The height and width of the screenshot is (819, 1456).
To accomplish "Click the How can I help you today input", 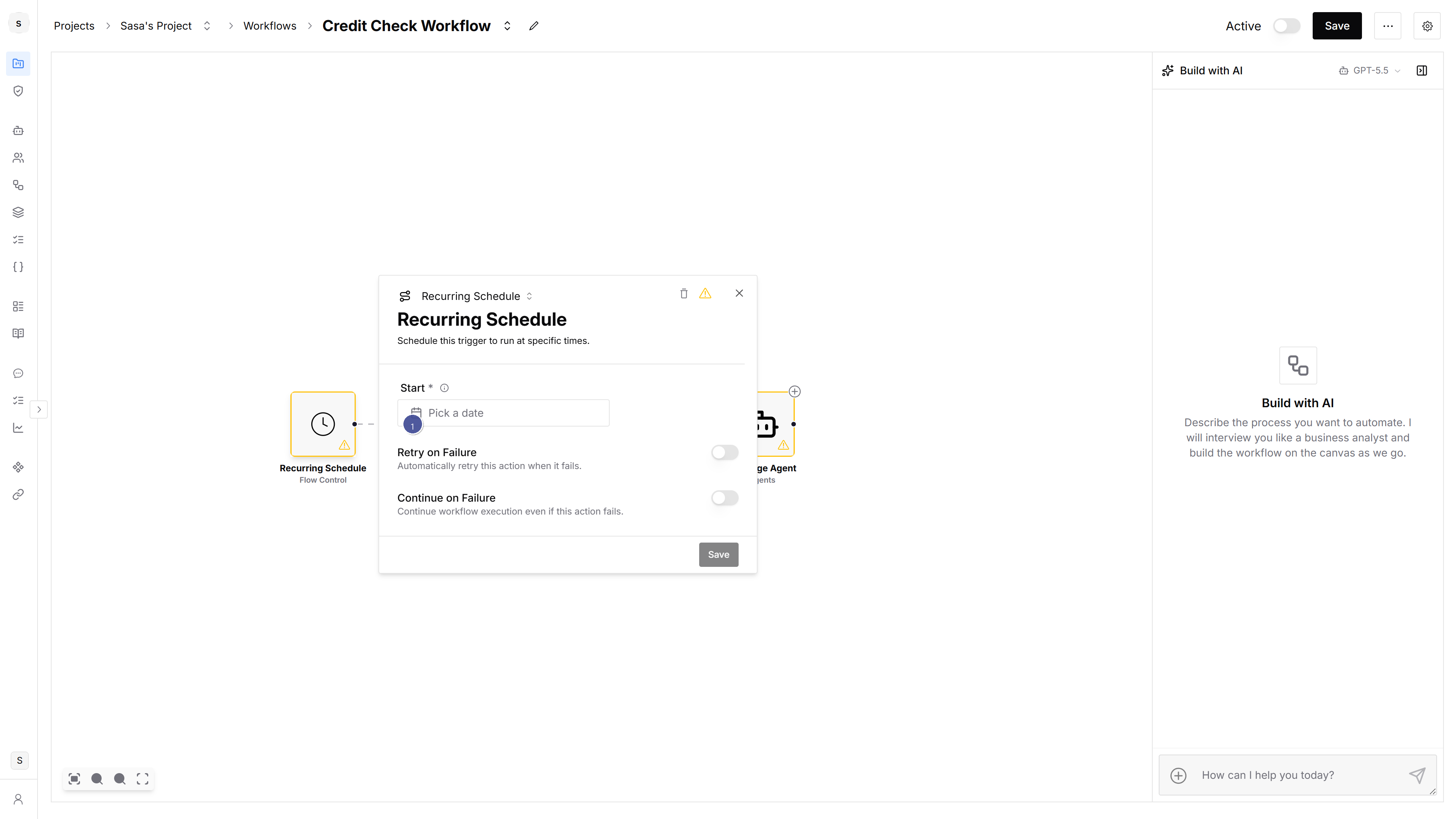I will click(1298, 775).
